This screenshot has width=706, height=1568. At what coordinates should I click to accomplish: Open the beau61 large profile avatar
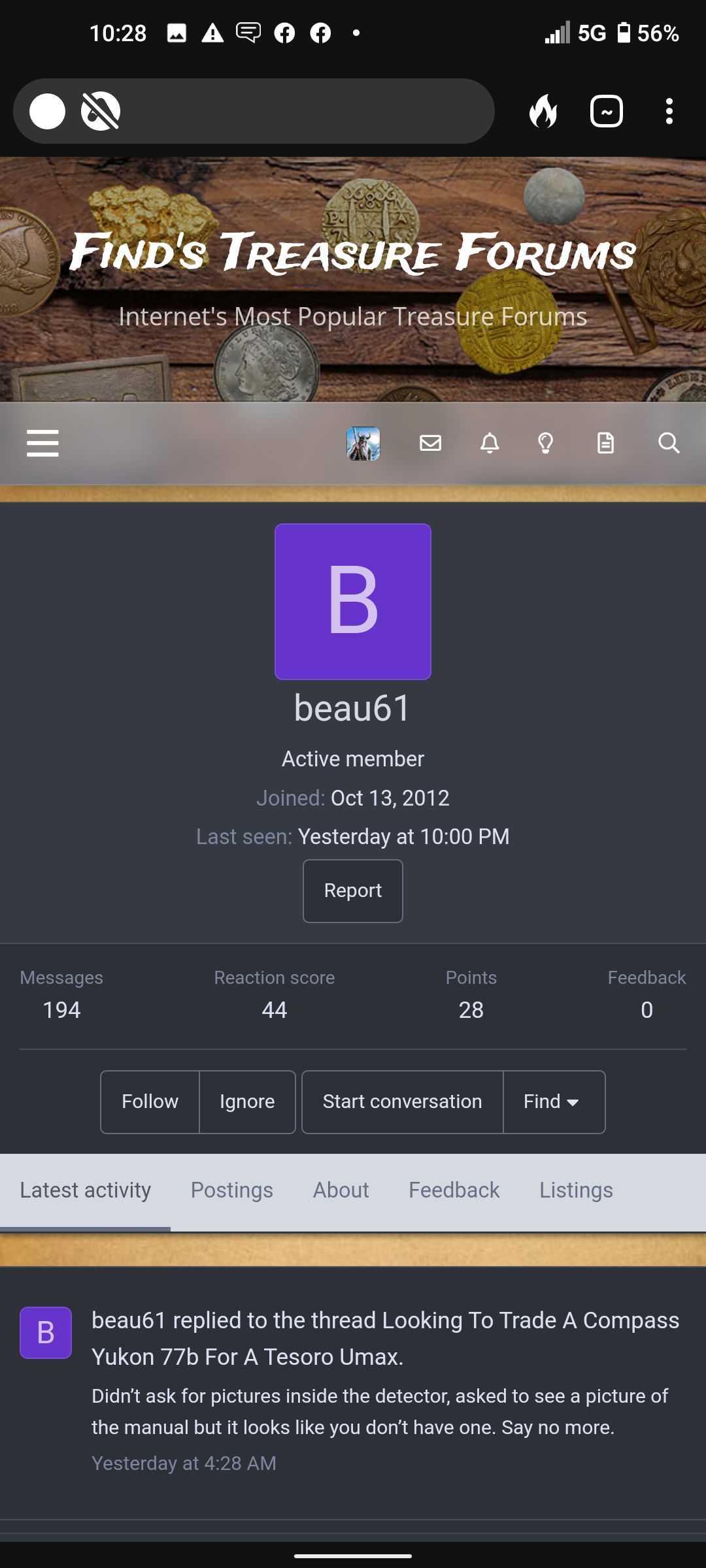click(353, 602)
